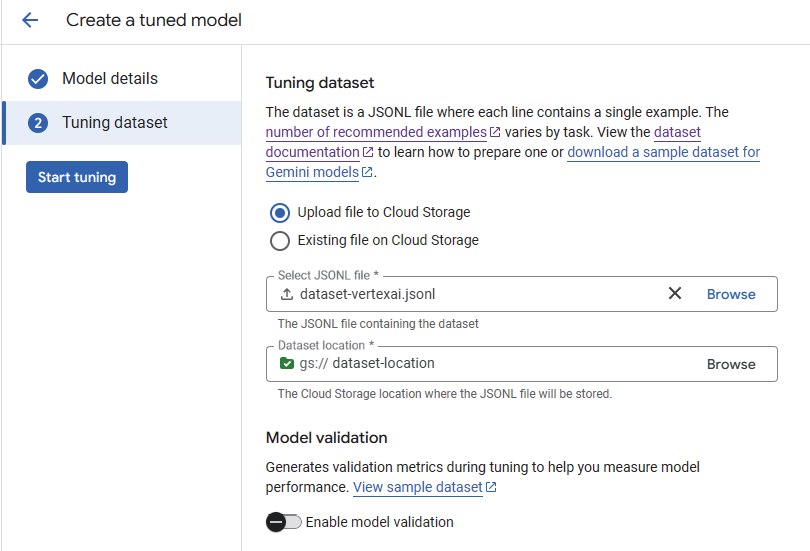Switch to the Tuning dataset step

[115, 123]
